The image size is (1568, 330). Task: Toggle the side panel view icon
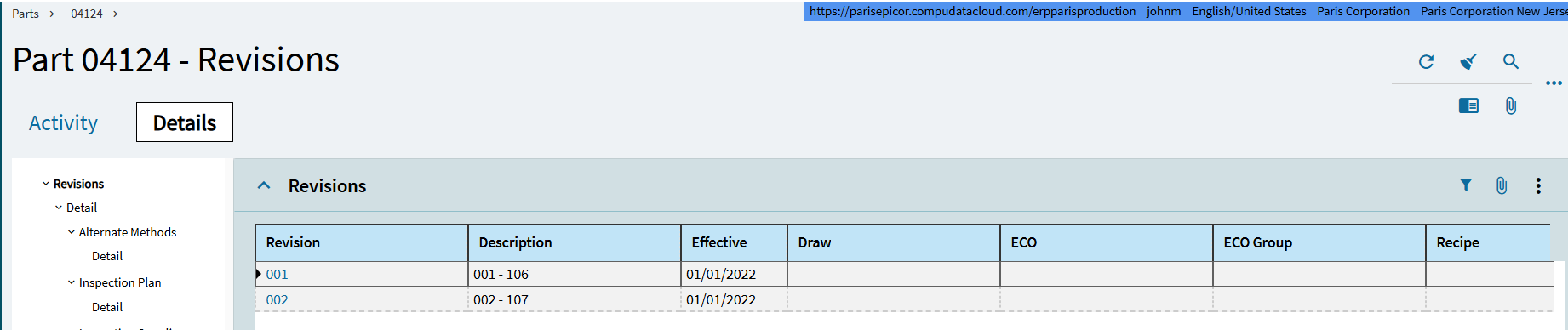[1468, 105]
